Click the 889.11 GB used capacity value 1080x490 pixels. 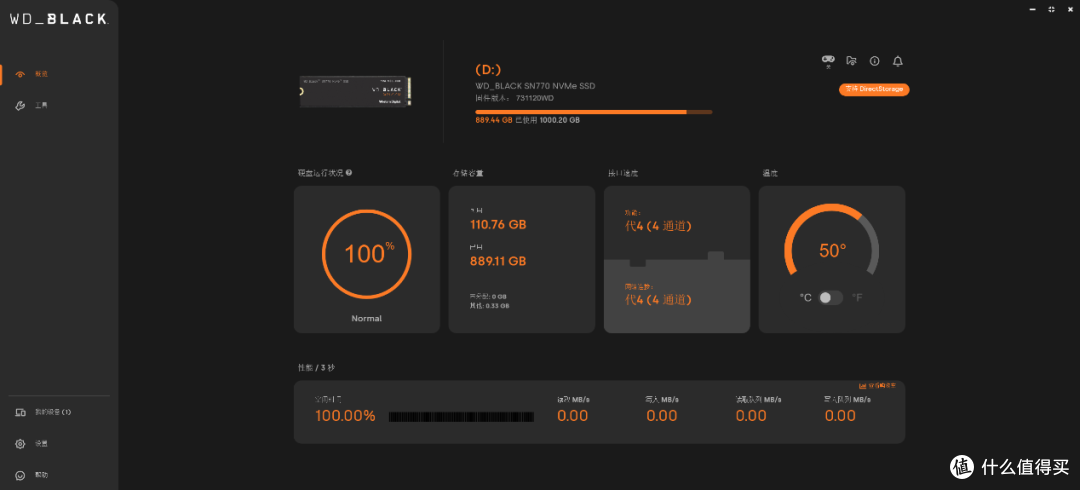click(x=498, y=261)
